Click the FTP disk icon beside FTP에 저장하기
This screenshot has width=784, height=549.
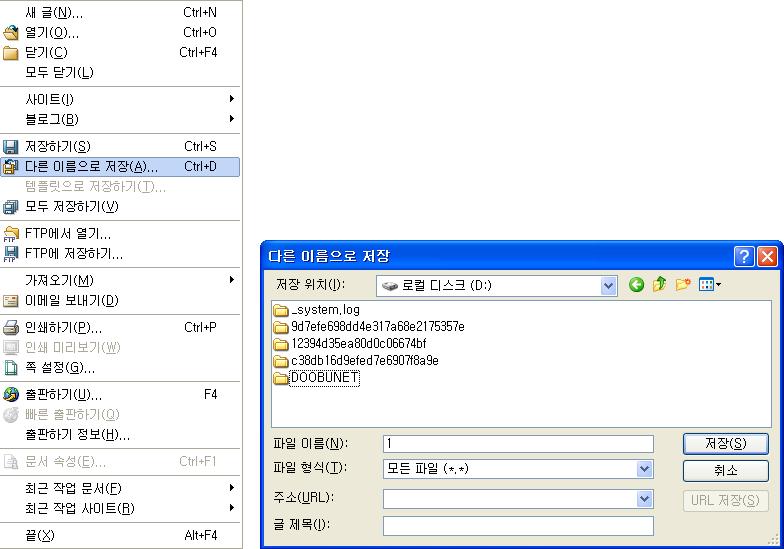(10, 254)
